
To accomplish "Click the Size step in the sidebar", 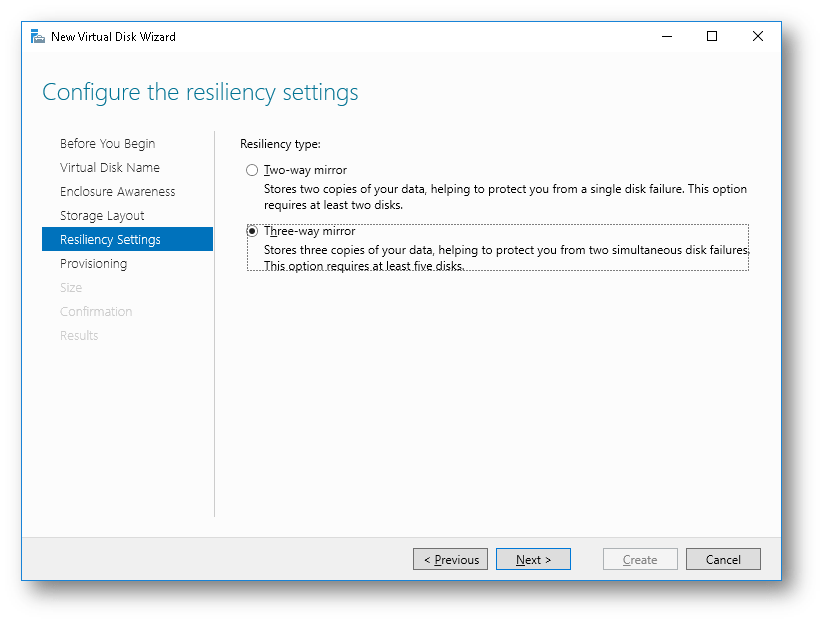I will 71,287.
